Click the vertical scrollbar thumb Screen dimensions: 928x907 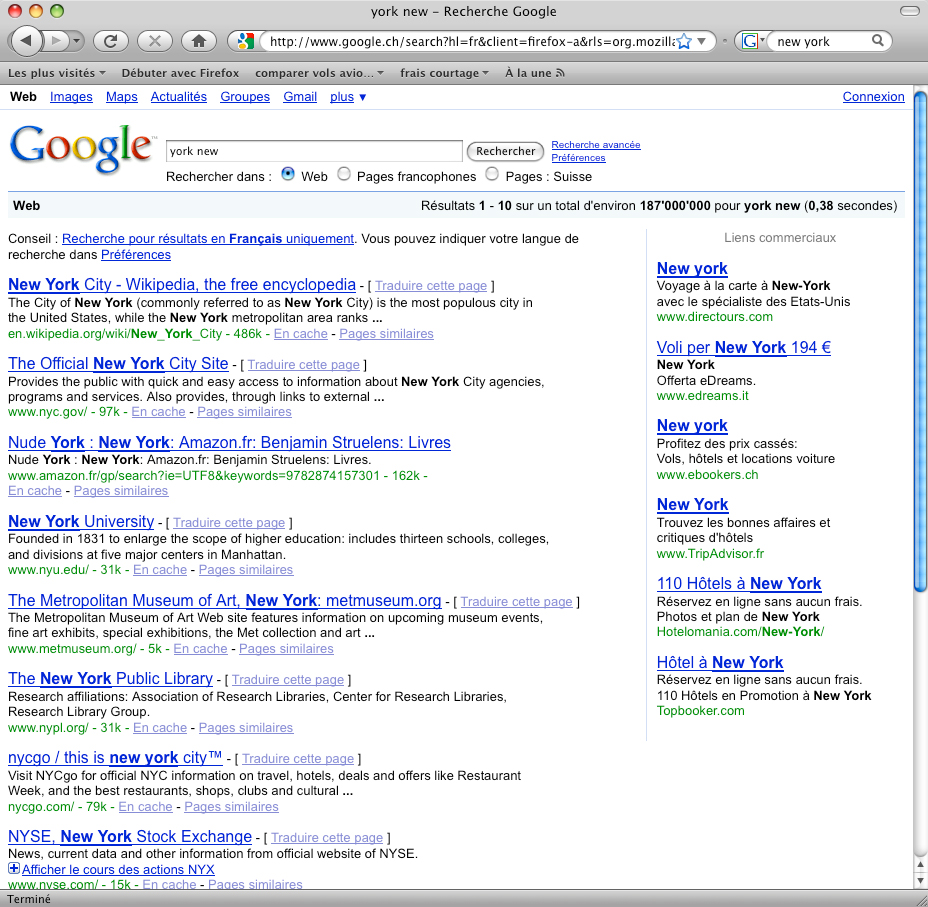[920, 340]
